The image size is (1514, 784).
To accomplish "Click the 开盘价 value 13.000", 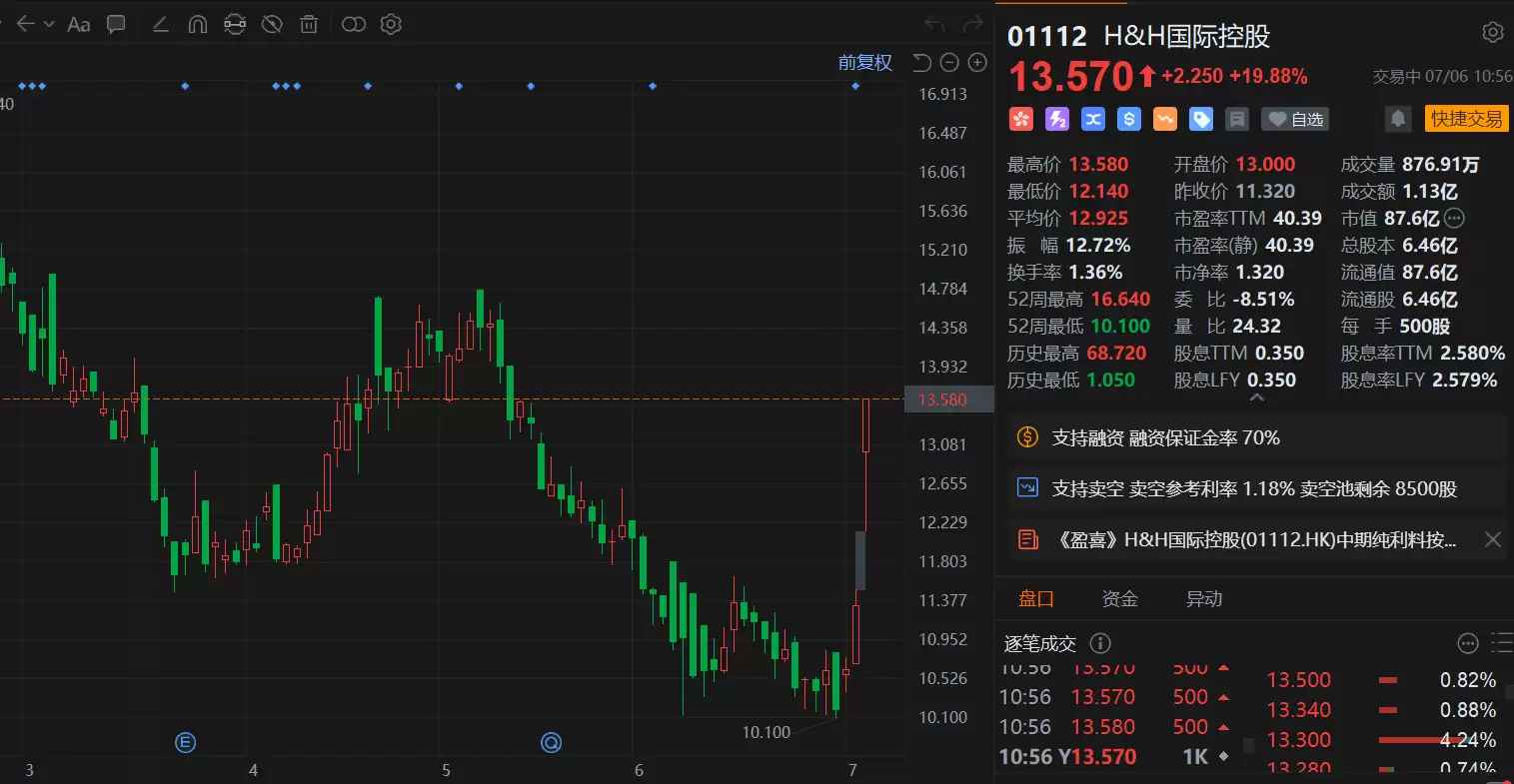I will click(1265, 165).
